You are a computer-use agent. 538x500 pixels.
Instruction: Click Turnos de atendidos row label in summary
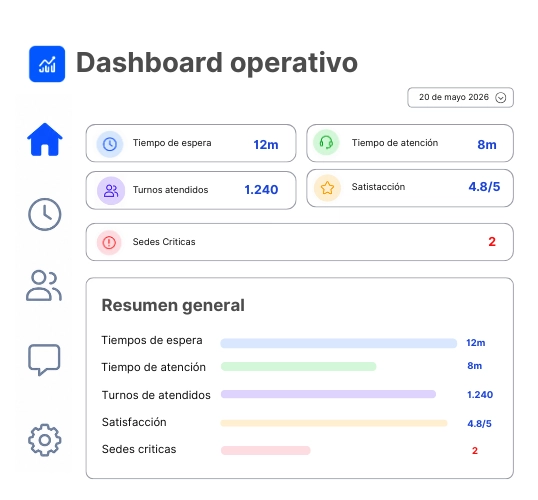click(156, 395)
